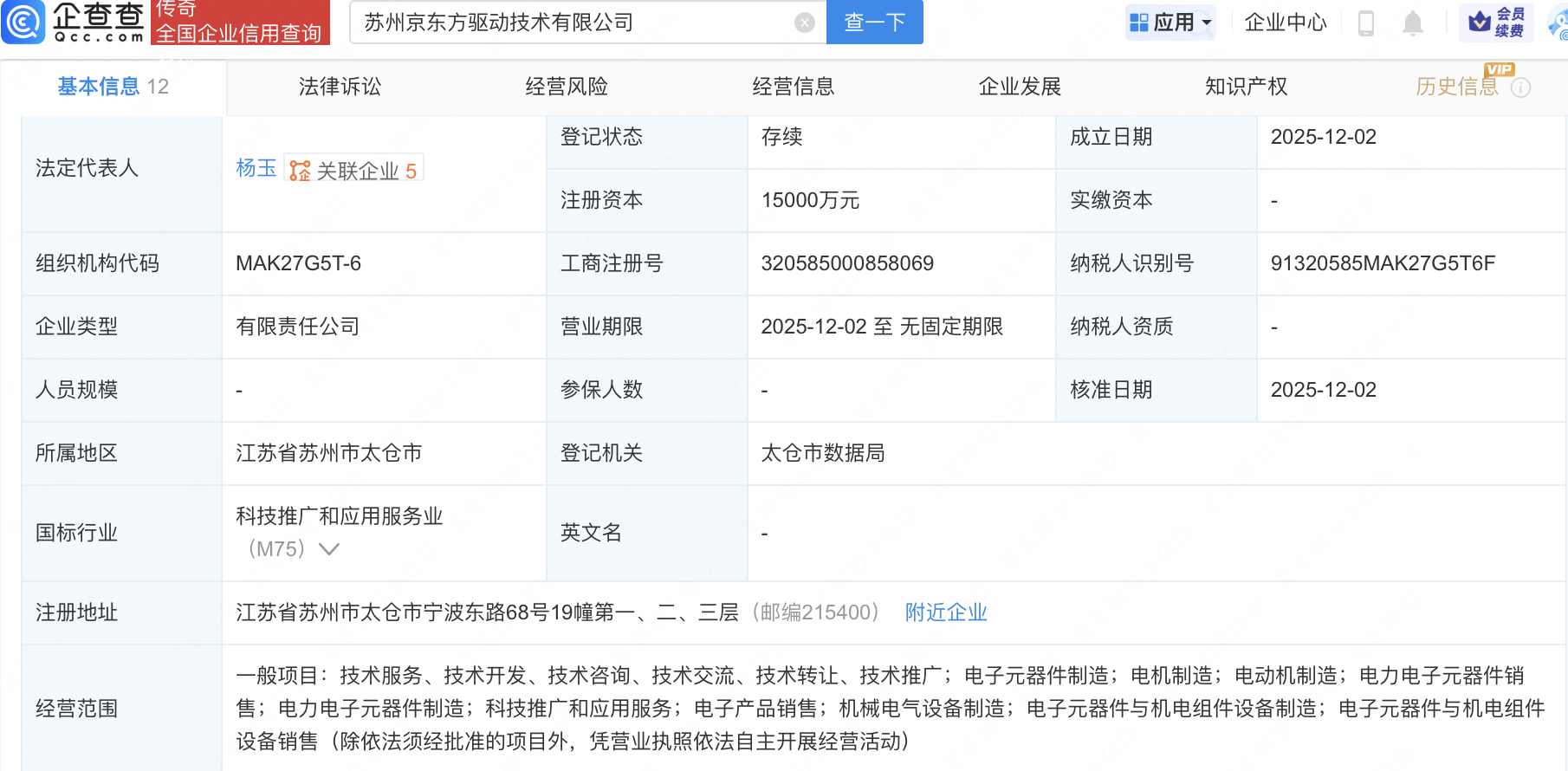Click the 会员续费 crown icon
Screen dimensions: 1568x771
[1481, 22]
